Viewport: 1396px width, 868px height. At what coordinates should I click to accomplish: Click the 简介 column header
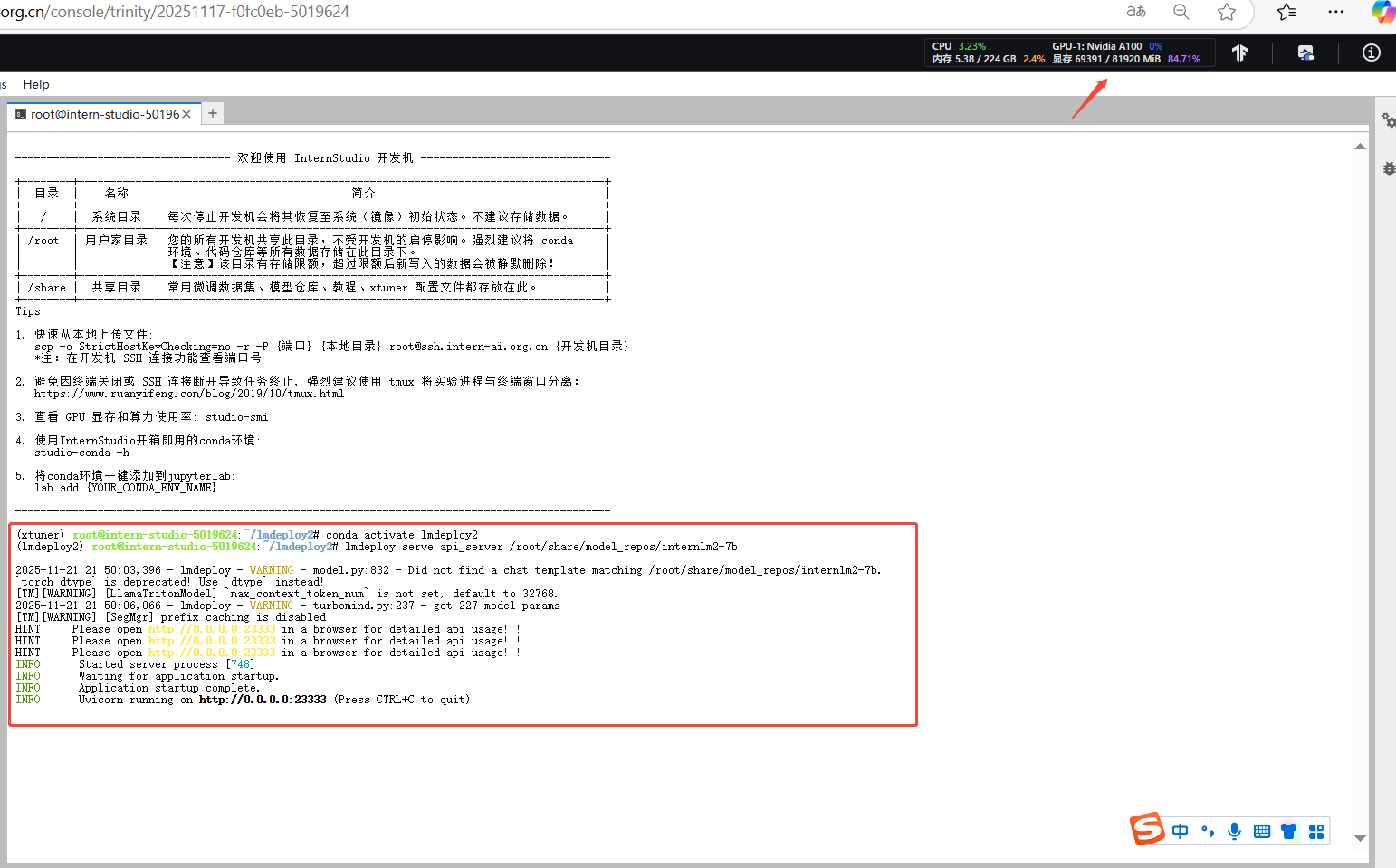click(364, 193)
